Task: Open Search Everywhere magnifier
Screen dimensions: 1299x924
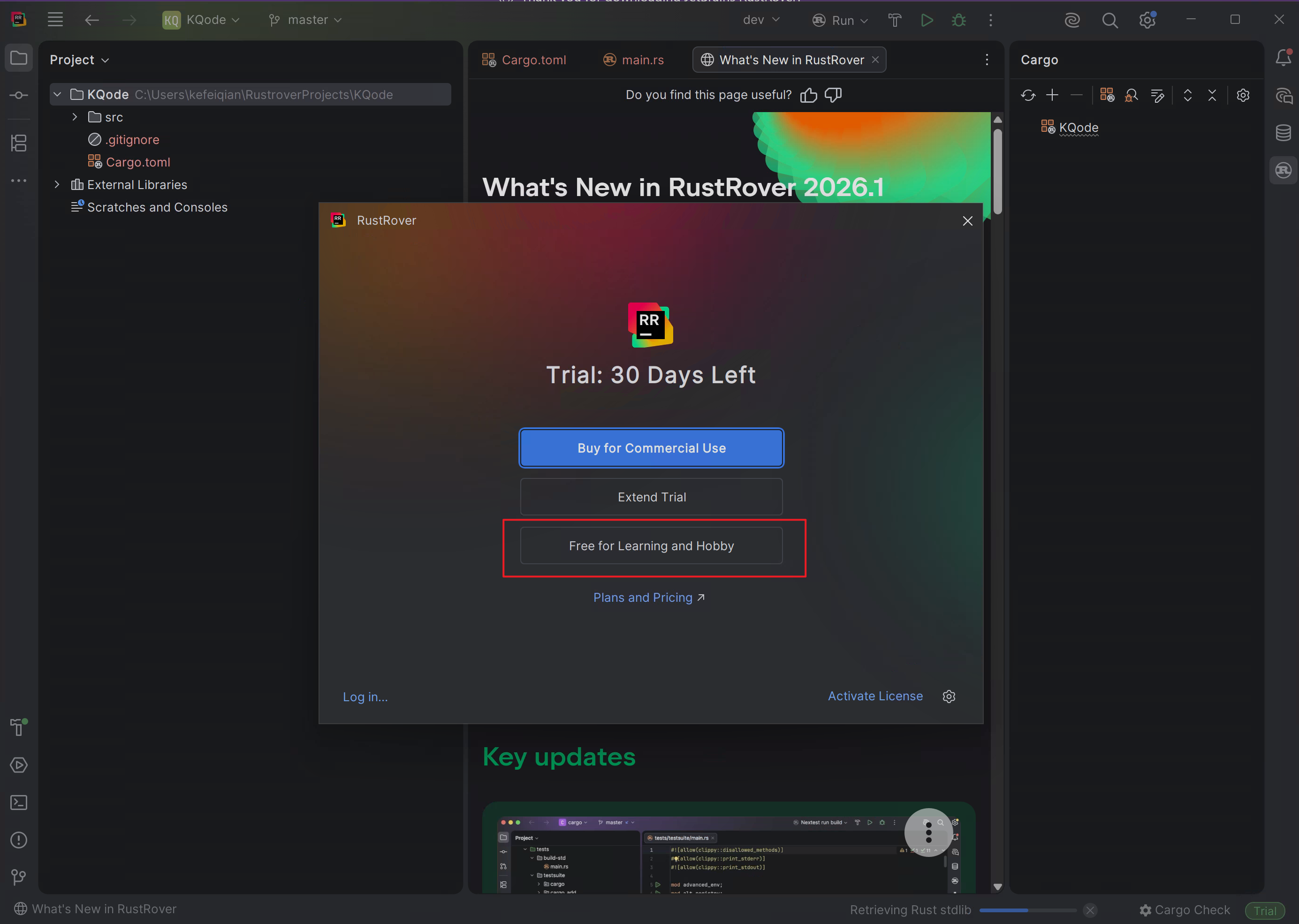Action: point(1109,21)
